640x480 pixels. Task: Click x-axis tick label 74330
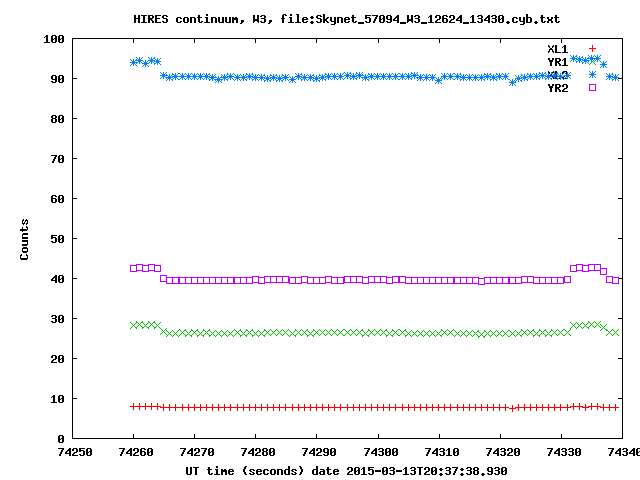(x=564, y=452)
